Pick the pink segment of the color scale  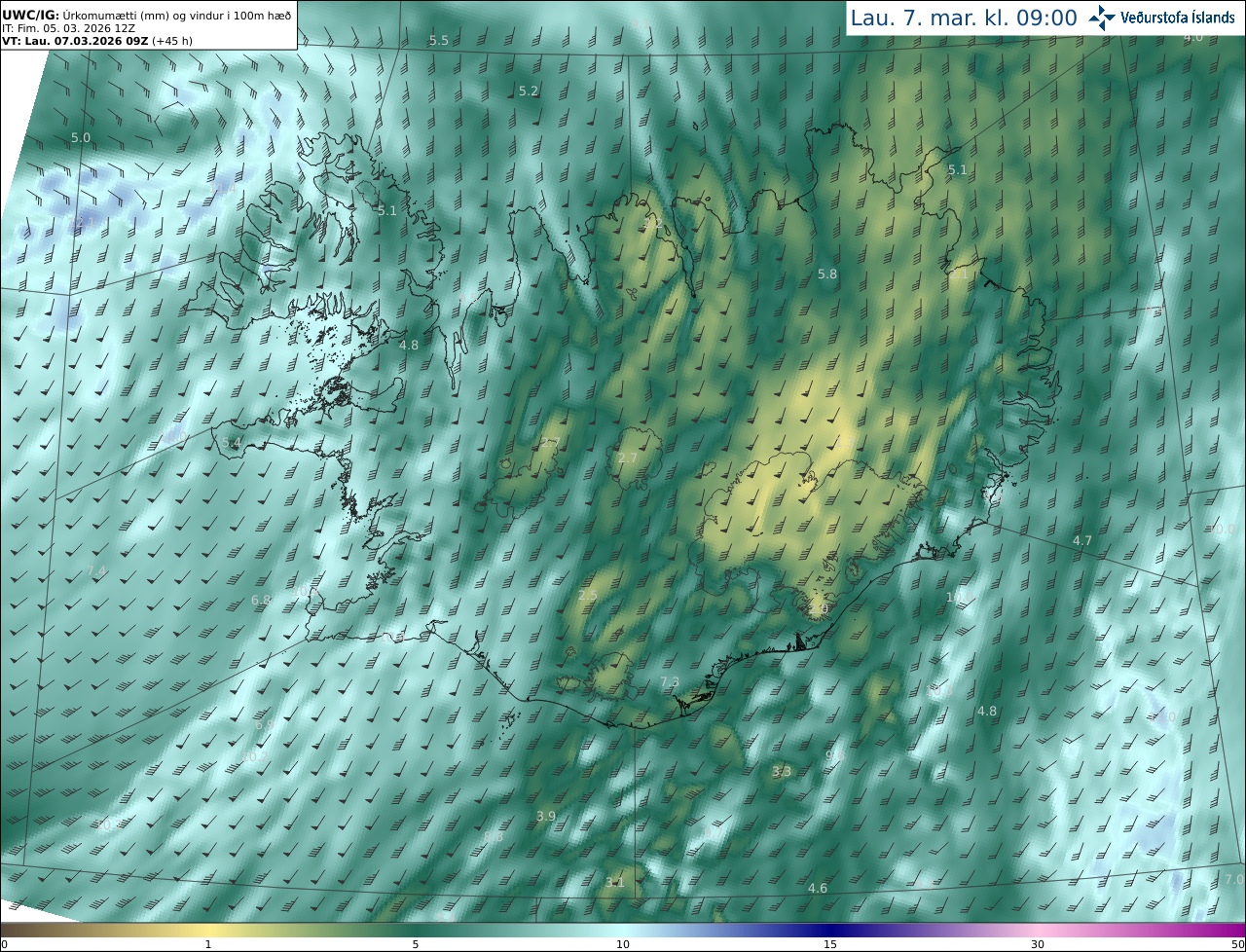coord(1038,930)
